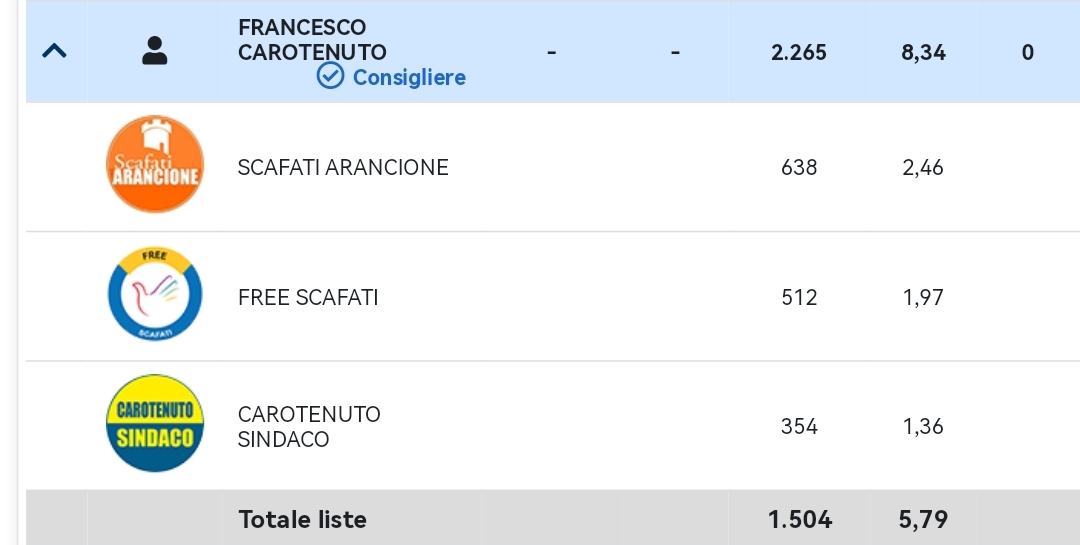Open the Scafati Arancione orange logo
1080x545 pixels.
coord(155,164)
